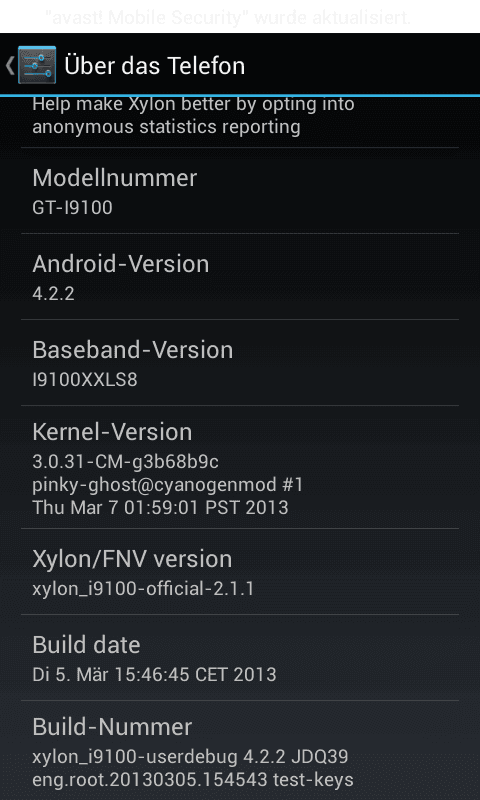Viewport: 480px width, 800px height.
Task: Tap the eng.root test-keys build string
Action: pyautogui.click(x=193, y=780)
